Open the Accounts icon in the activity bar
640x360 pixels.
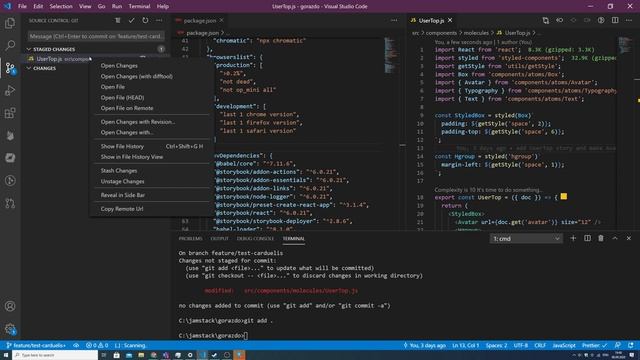(10, 306)
